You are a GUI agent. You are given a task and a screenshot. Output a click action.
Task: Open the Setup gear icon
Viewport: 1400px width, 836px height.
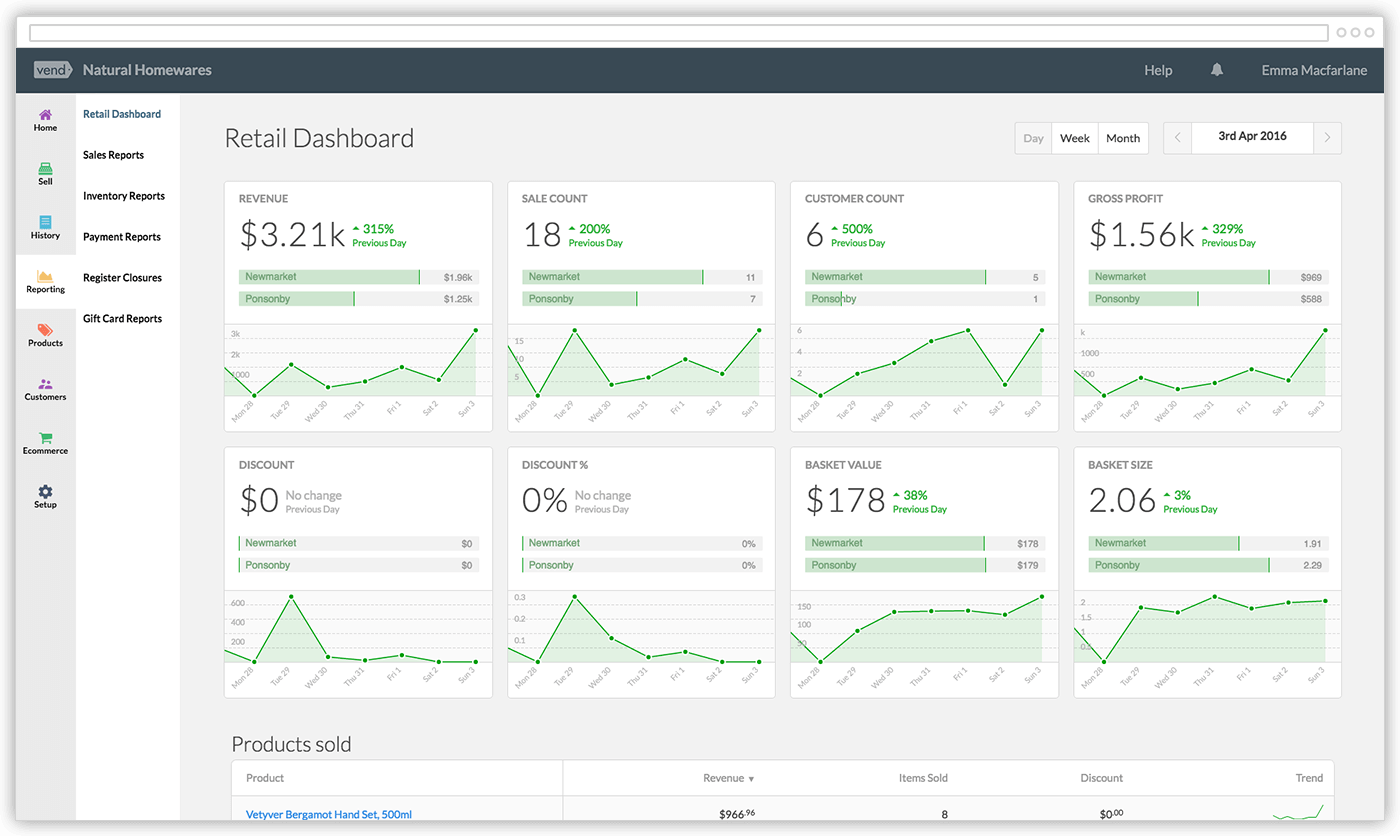tap(45, 492)
